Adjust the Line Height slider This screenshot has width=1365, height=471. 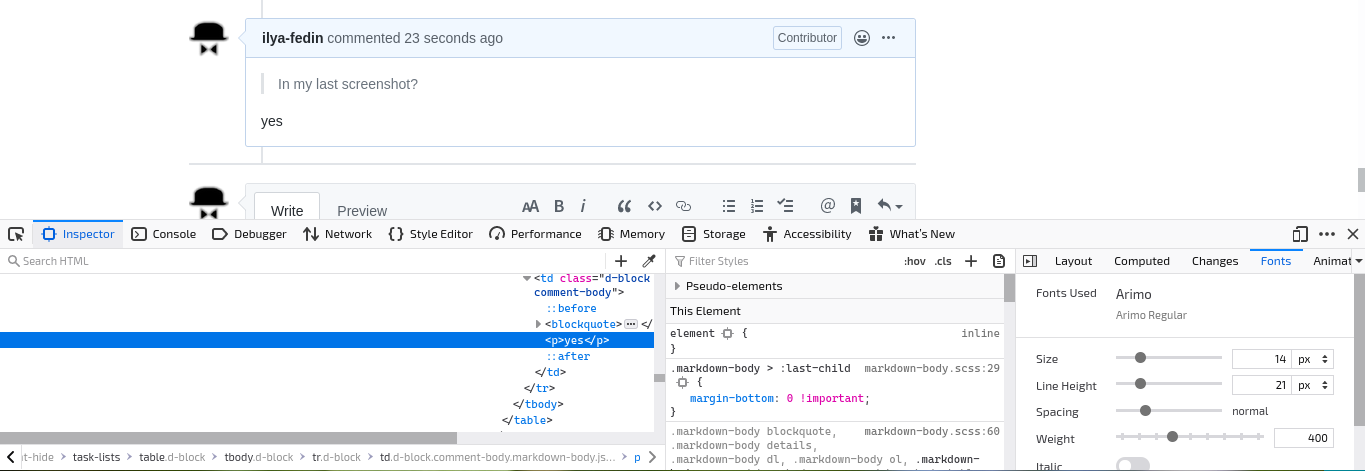click(1169, 383)
